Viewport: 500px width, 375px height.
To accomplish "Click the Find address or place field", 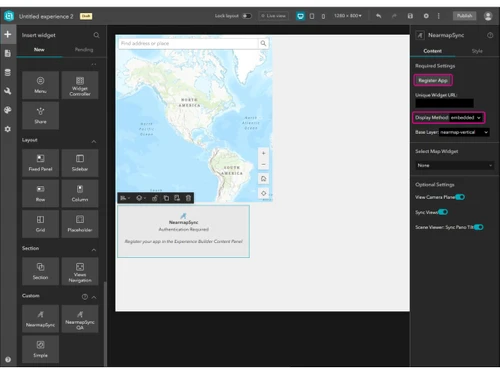I will 188,43.
